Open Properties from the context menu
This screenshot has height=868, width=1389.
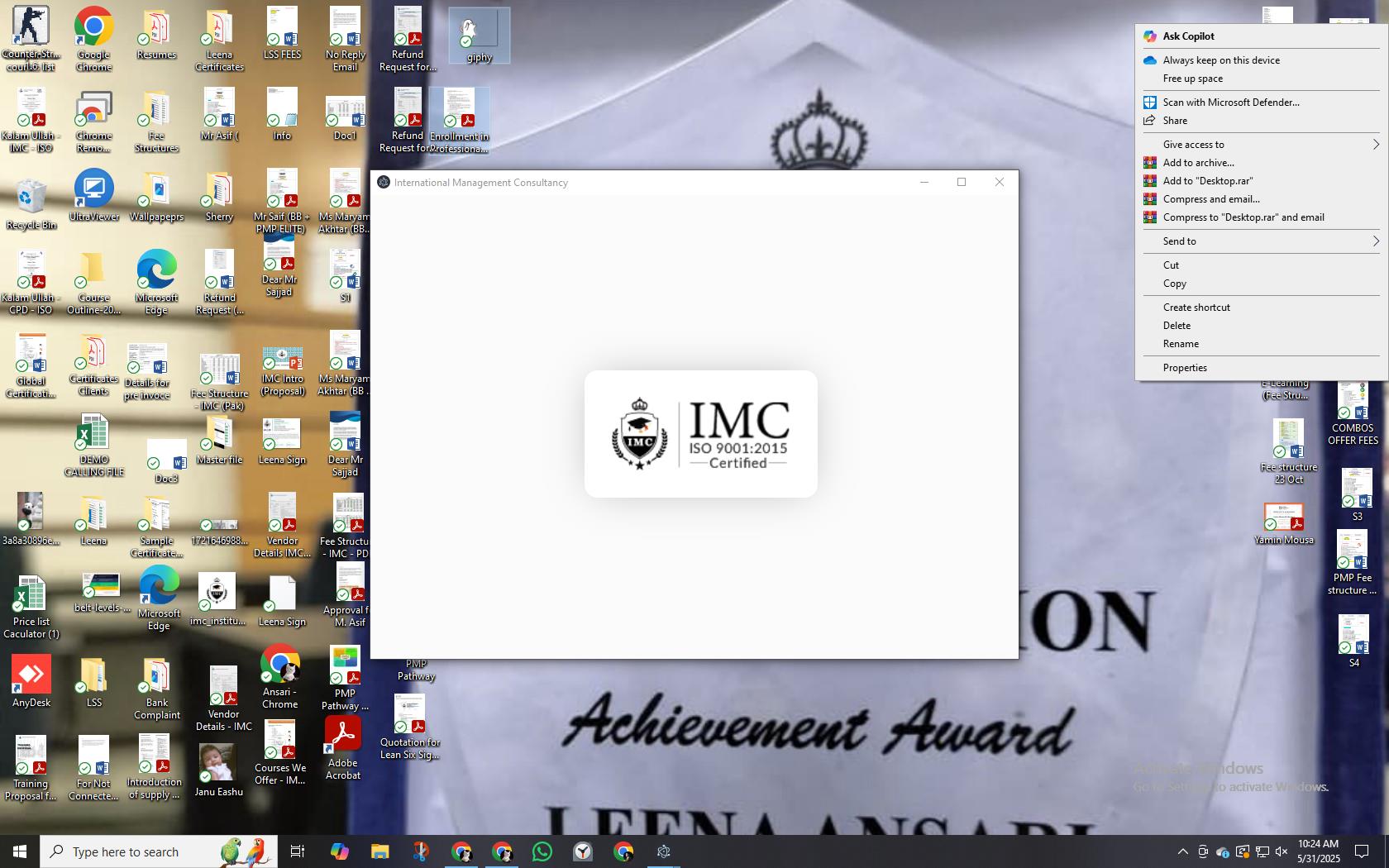(x=1262, y=368)
